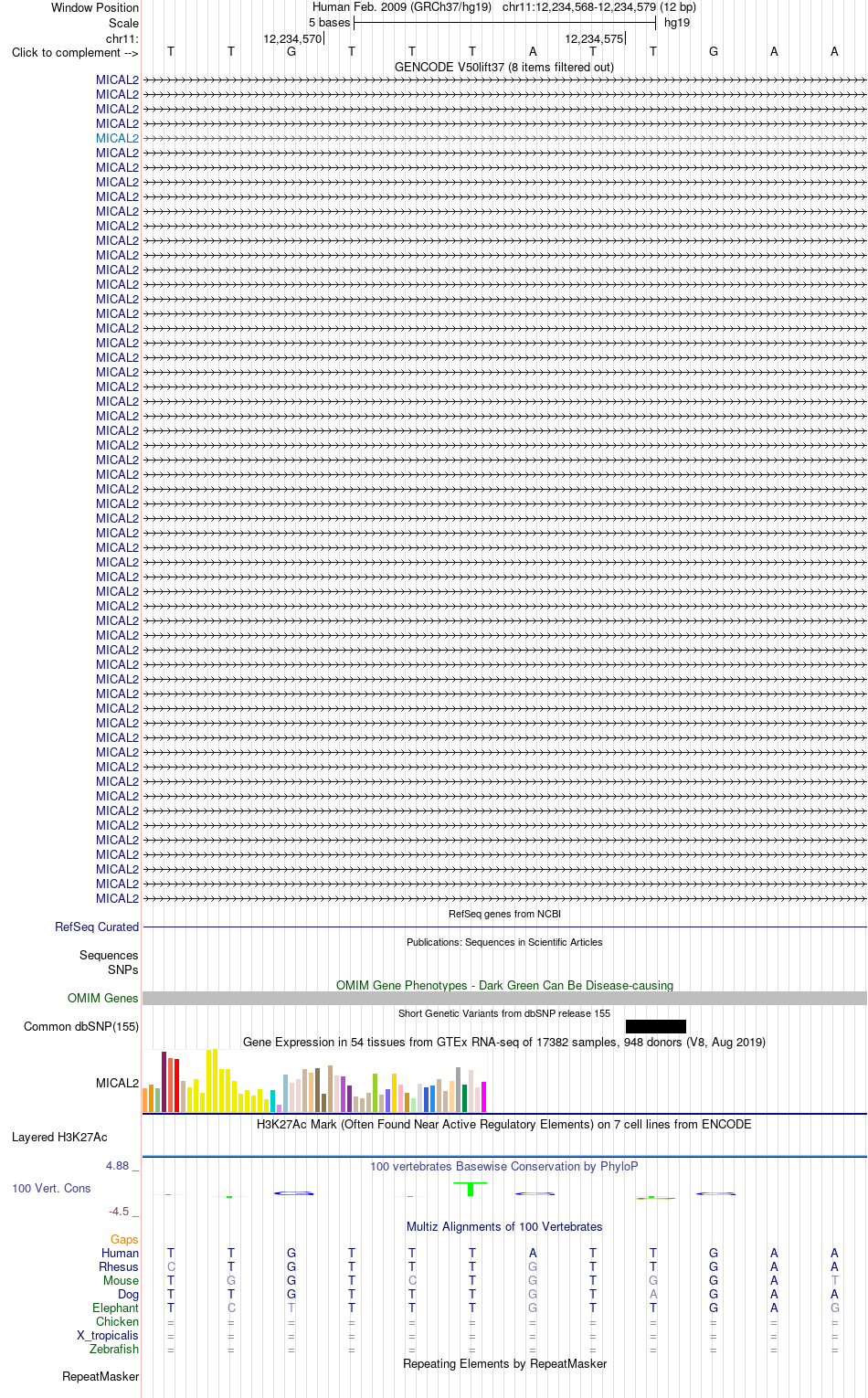Screen dimensions: 868x1398
Task: Click the orange Gaps label
Action: tap(124, 1239)
